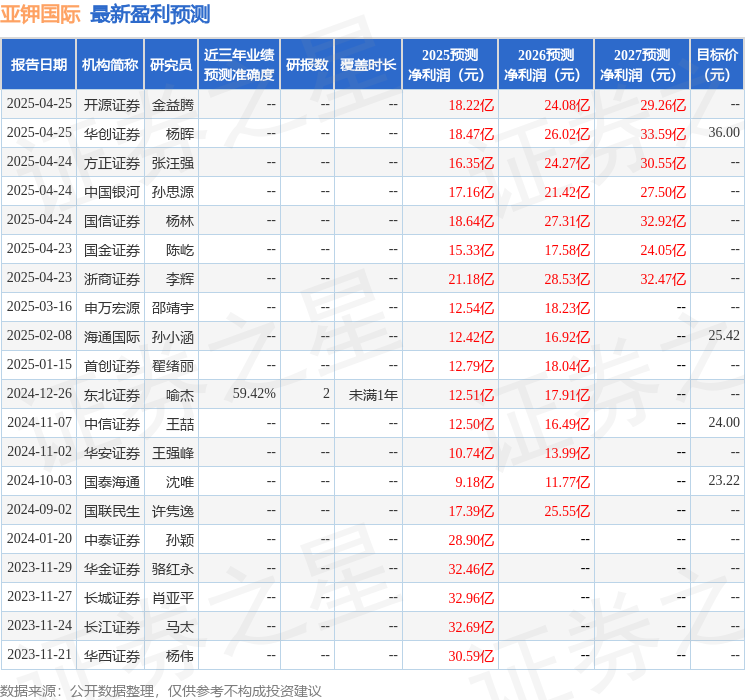This screenshot has height=700, width=745.
Task: Select 国信证券 institution cell
Action: click(112, 221)
